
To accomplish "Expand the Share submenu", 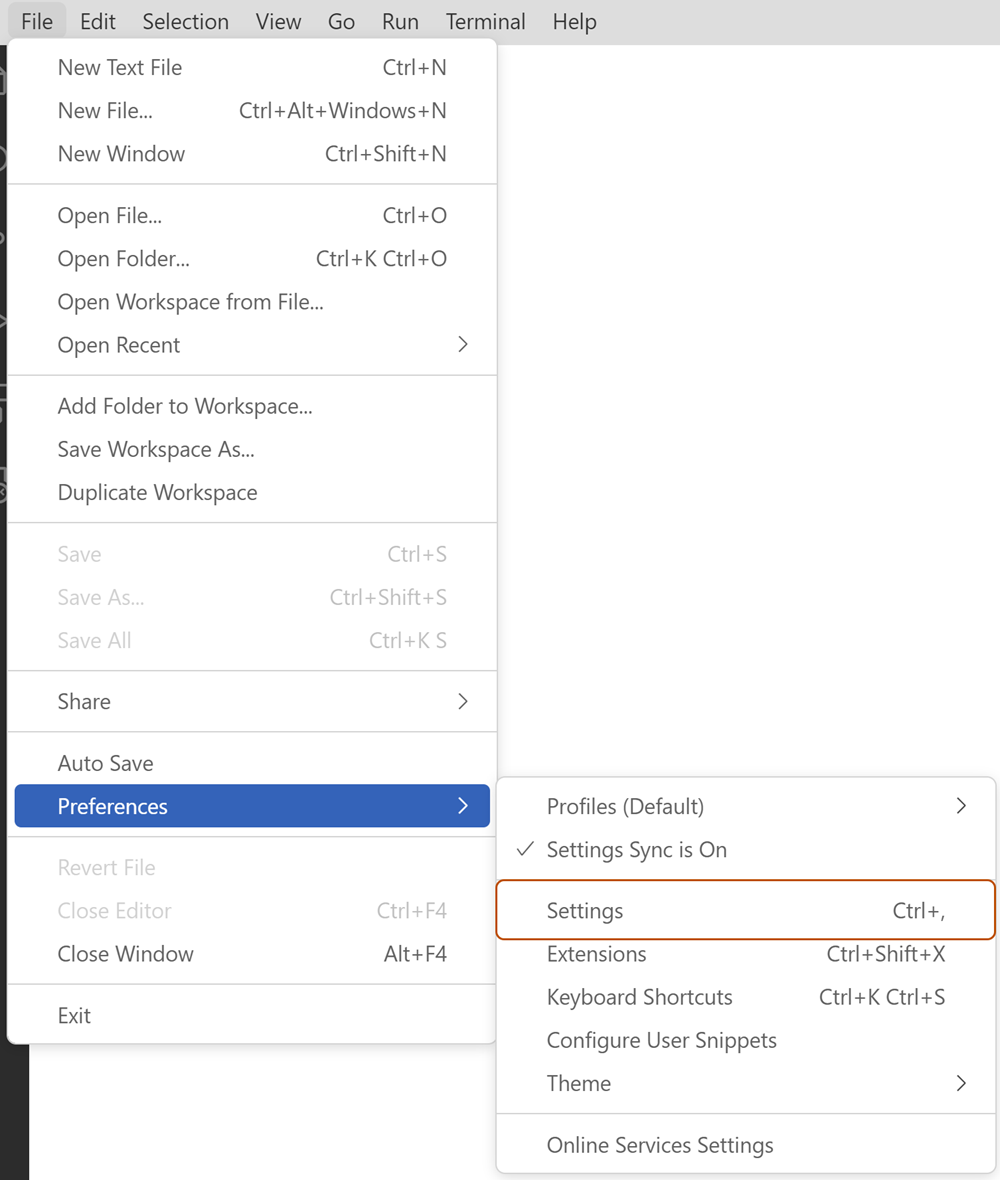I will click(84, 701).
